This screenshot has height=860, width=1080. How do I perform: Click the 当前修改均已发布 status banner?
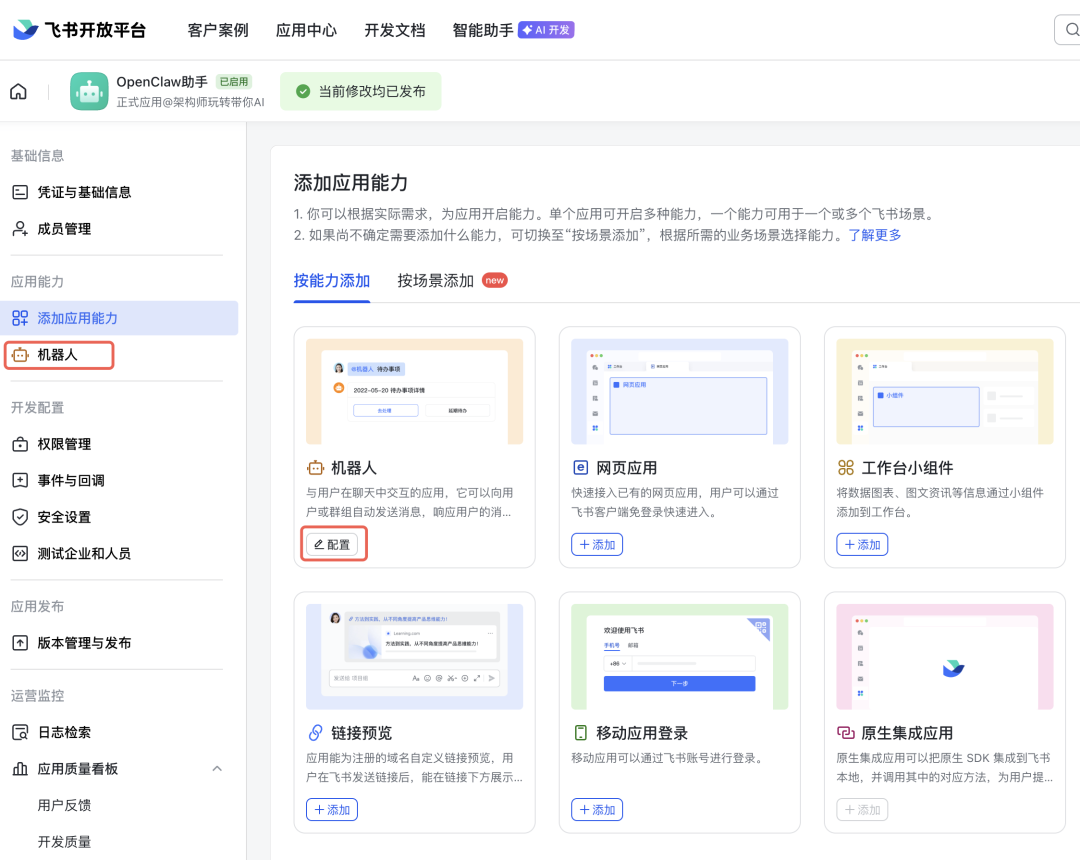point(360,90)
